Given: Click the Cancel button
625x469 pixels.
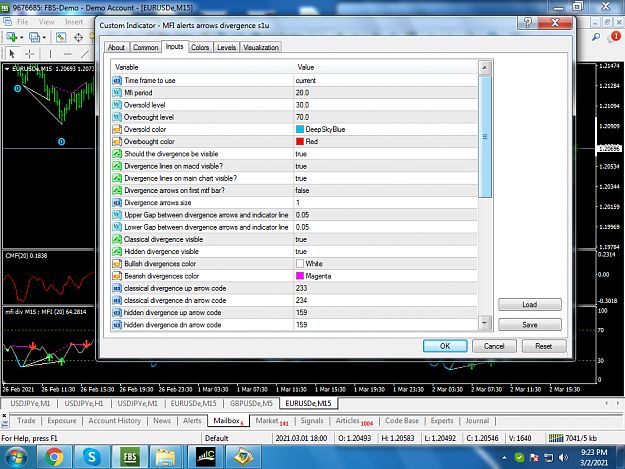Looking at the screenshot, I should coord(494,346).
